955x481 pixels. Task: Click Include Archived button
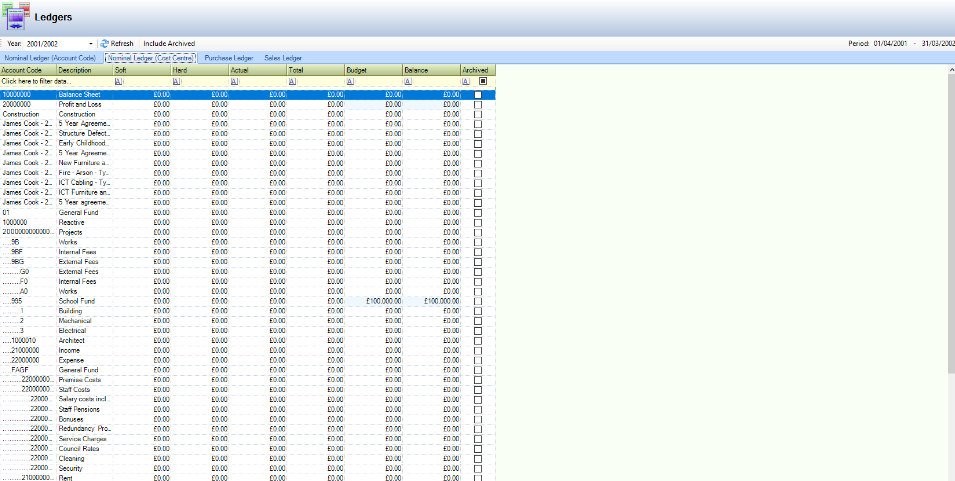[x=169, y=44]
